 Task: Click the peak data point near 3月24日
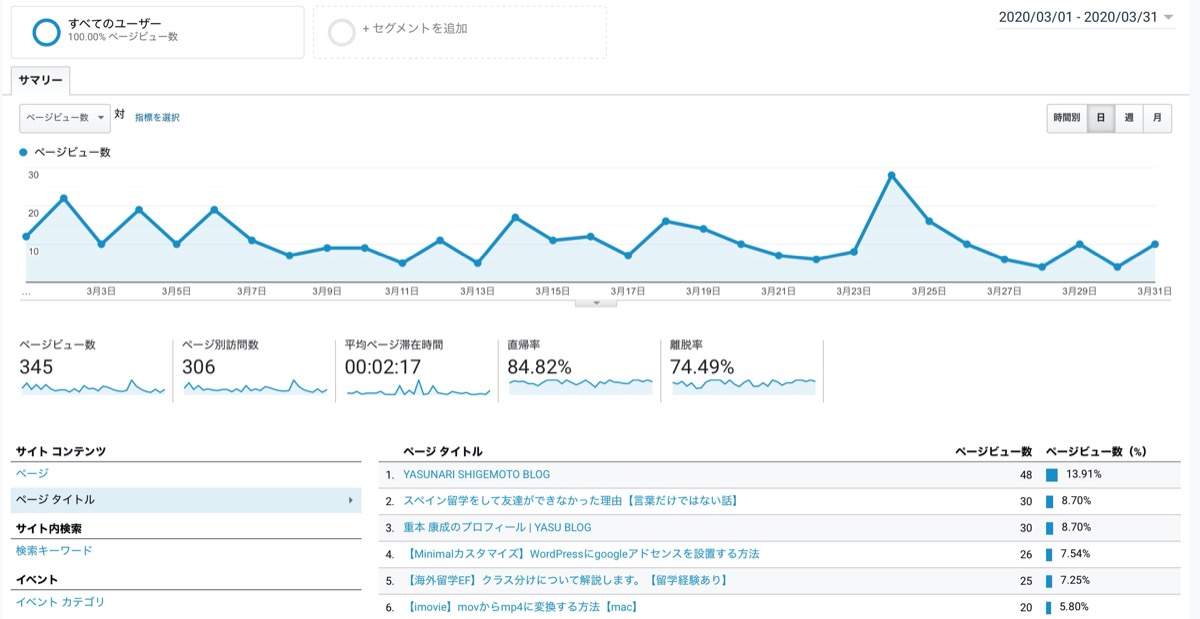[x=891, y=176]
